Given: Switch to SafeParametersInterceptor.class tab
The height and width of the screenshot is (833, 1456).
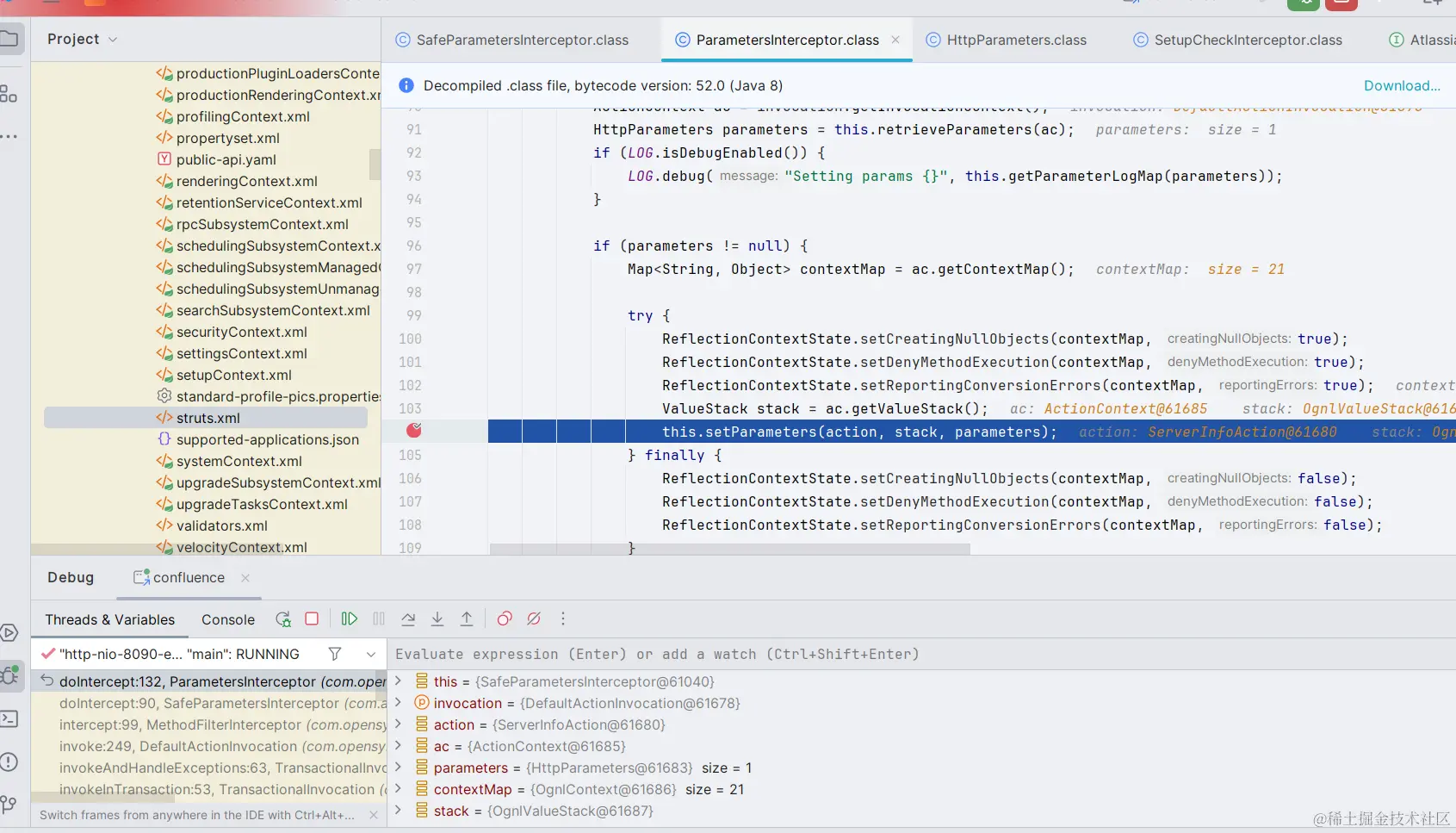Looking at the screenshot, I should click(x=512, y=40).
